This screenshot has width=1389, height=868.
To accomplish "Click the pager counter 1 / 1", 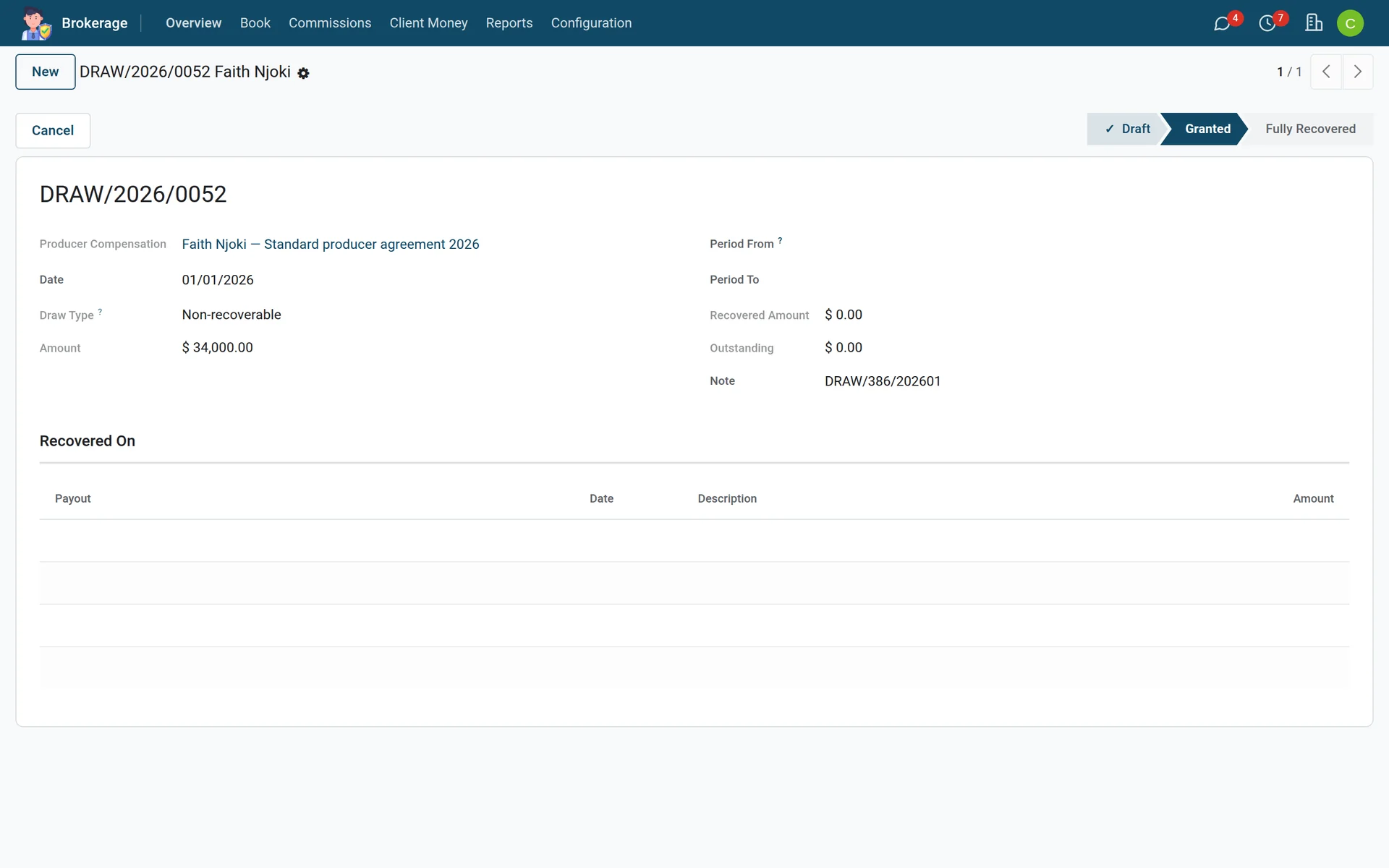I will pos(1289,72).
